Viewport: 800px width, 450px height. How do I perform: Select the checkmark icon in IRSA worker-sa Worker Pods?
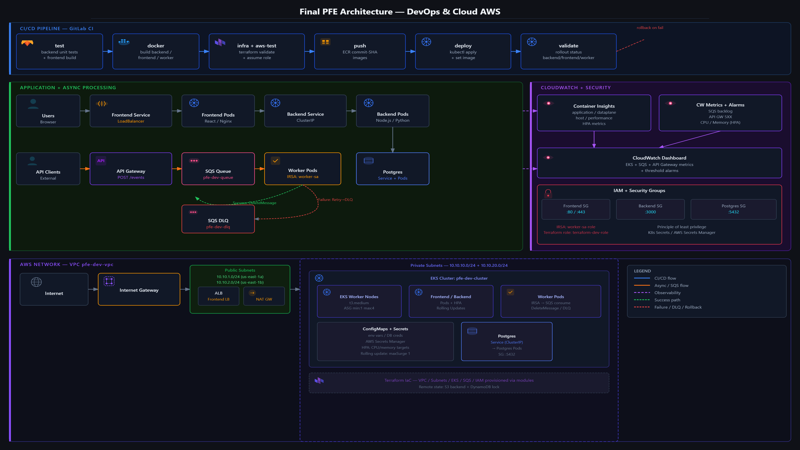click(275, 161)
